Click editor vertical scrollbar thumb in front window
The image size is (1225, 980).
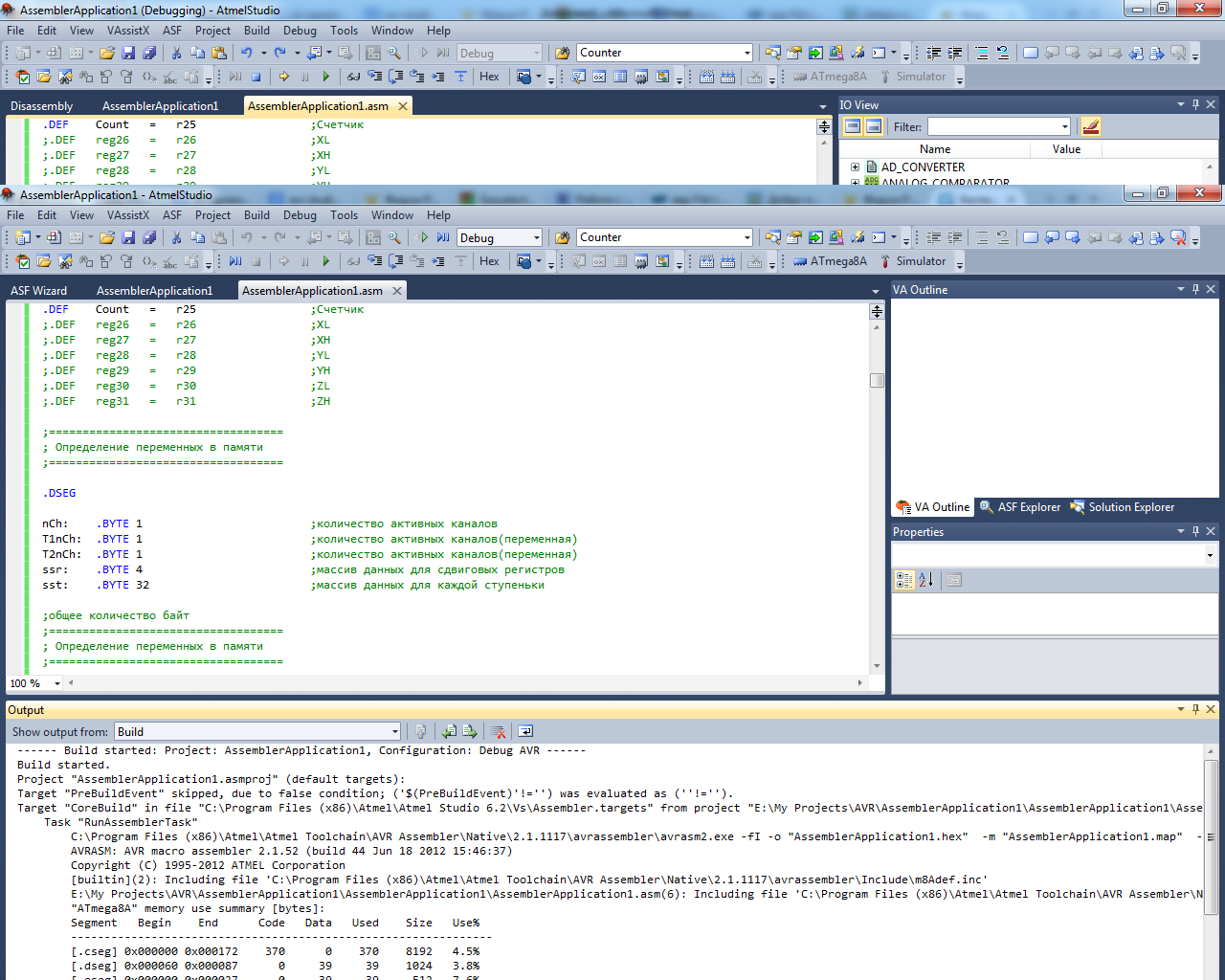point(877,380)
